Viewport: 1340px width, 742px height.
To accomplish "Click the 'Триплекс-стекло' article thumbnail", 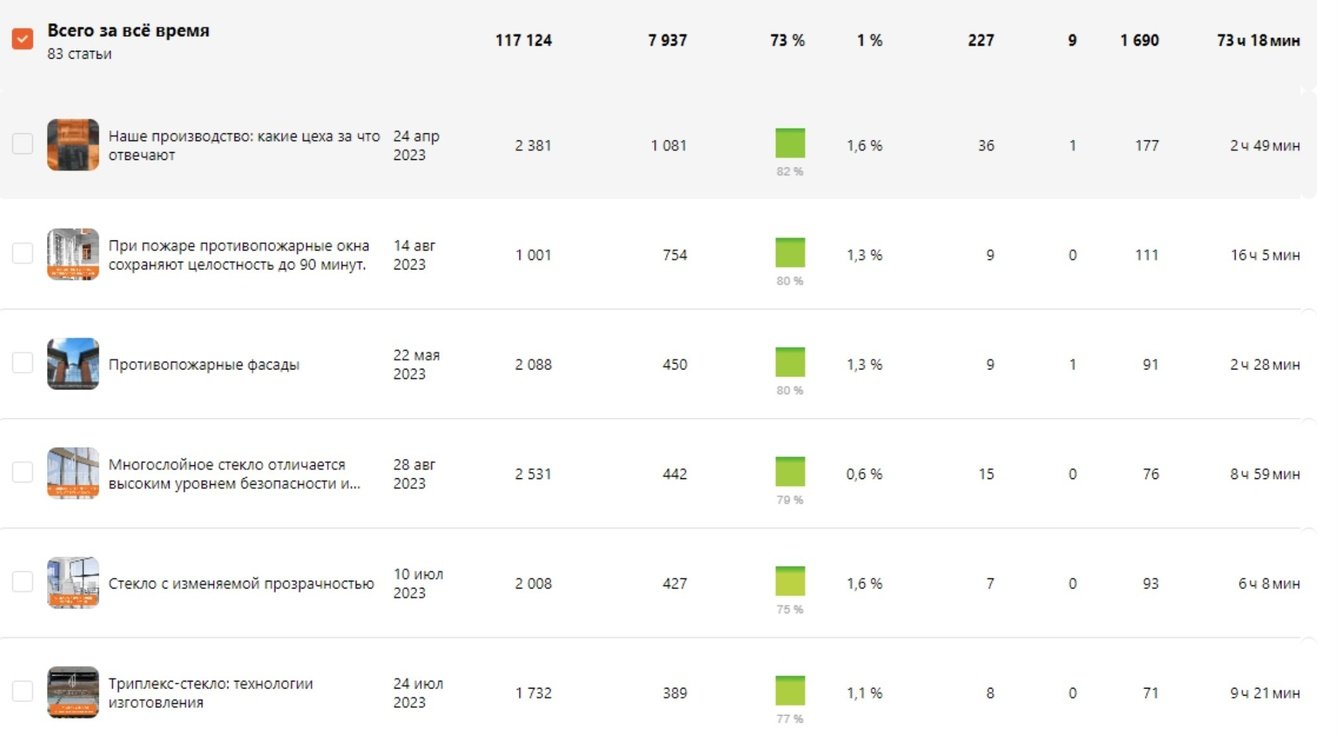I will pyautogui.click(x=73, y=692).
